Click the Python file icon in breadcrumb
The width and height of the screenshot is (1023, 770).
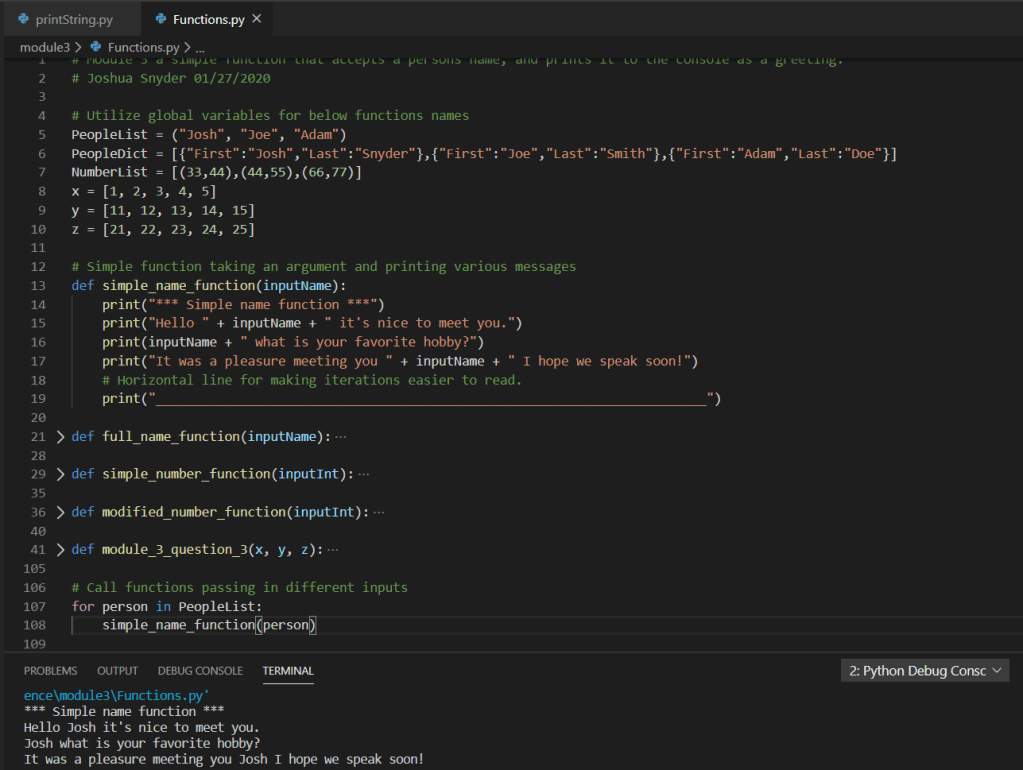pyautogui.click(x=96, y=47)
